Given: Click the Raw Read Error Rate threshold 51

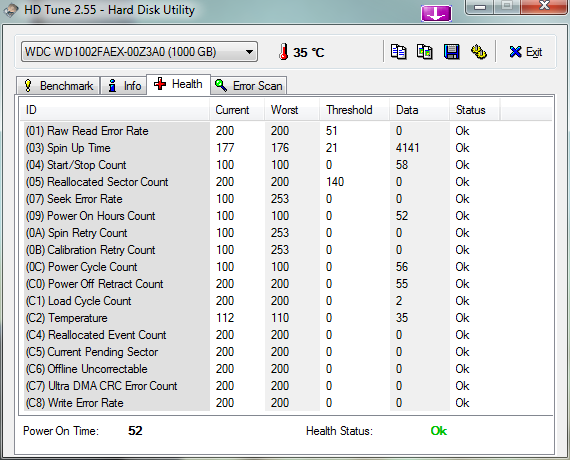Looking at the screenshot, I should click(x=332, y=131).
